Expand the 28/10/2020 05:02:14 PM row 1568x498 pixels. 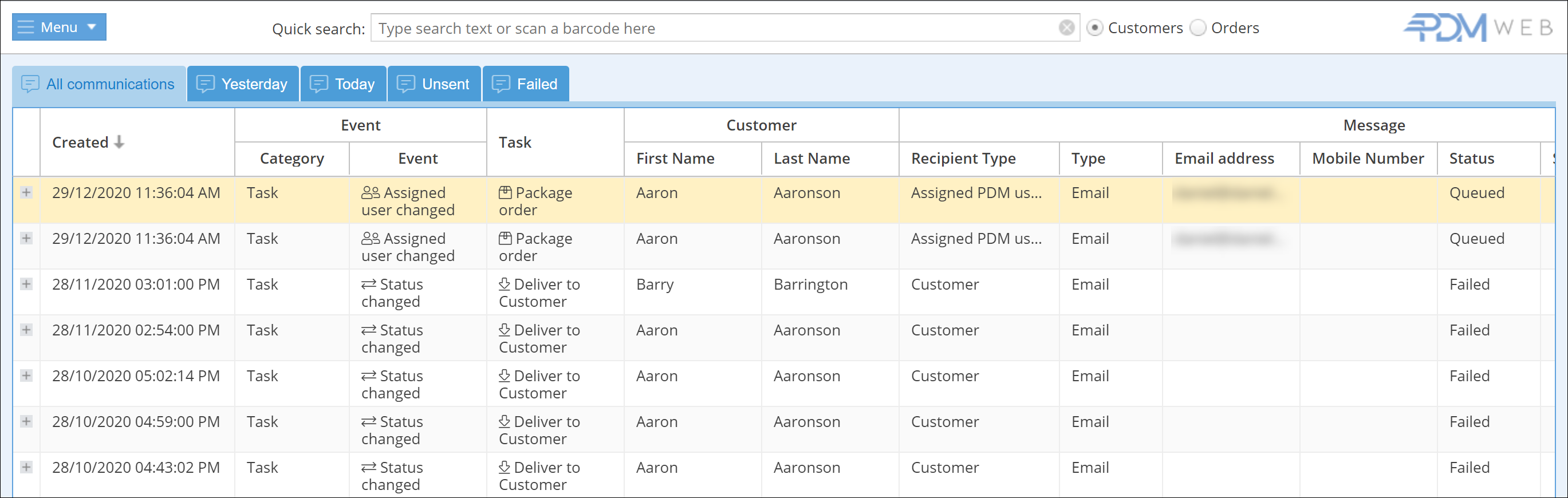point(26,376)
